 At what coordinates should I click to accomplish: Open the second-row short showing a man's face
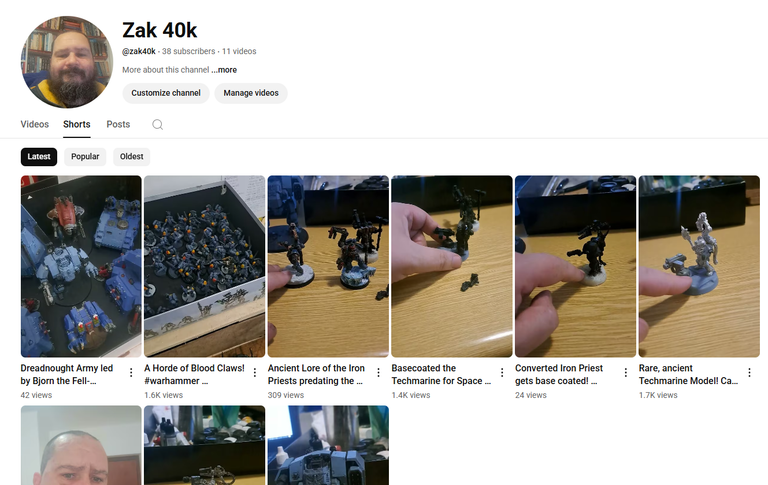click(81, 445)
